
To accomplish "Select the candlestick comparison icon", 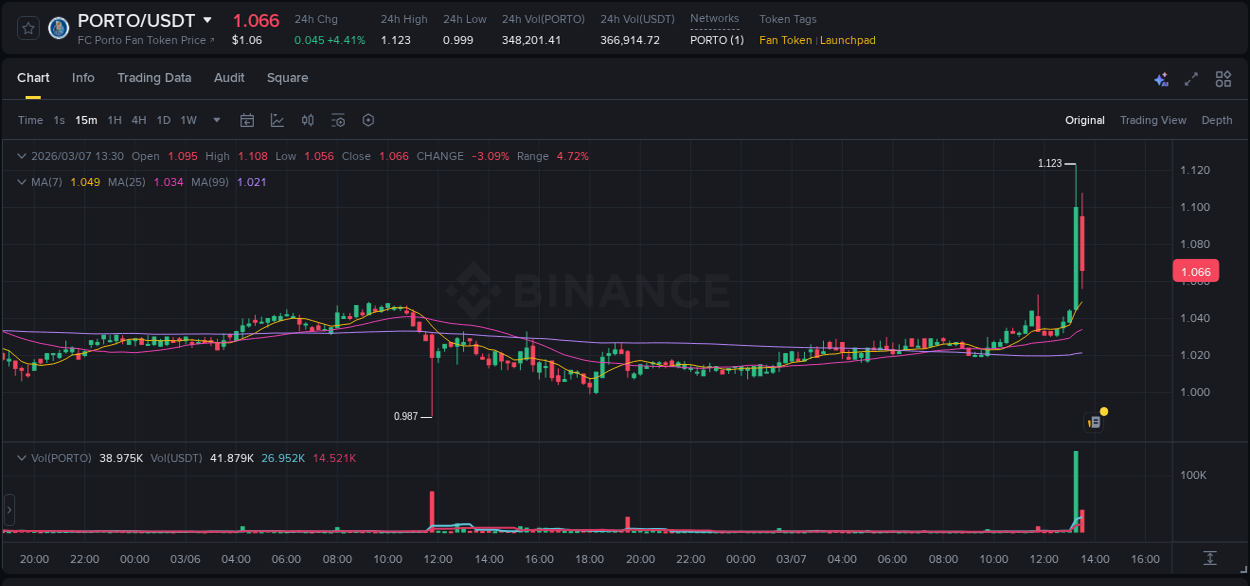I will [308, 120].
